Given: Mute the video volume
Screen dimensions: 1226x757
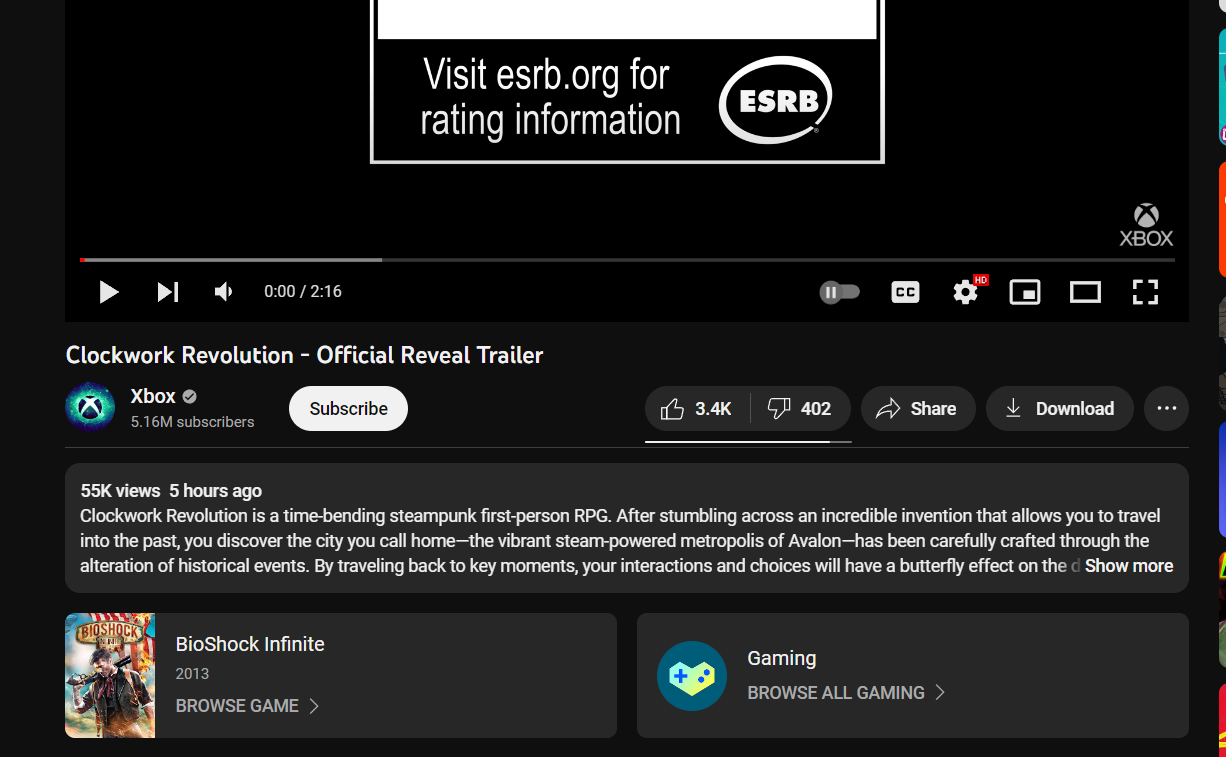Looking at the screenshot, I should pyautogui.click(x=224, y=292).
